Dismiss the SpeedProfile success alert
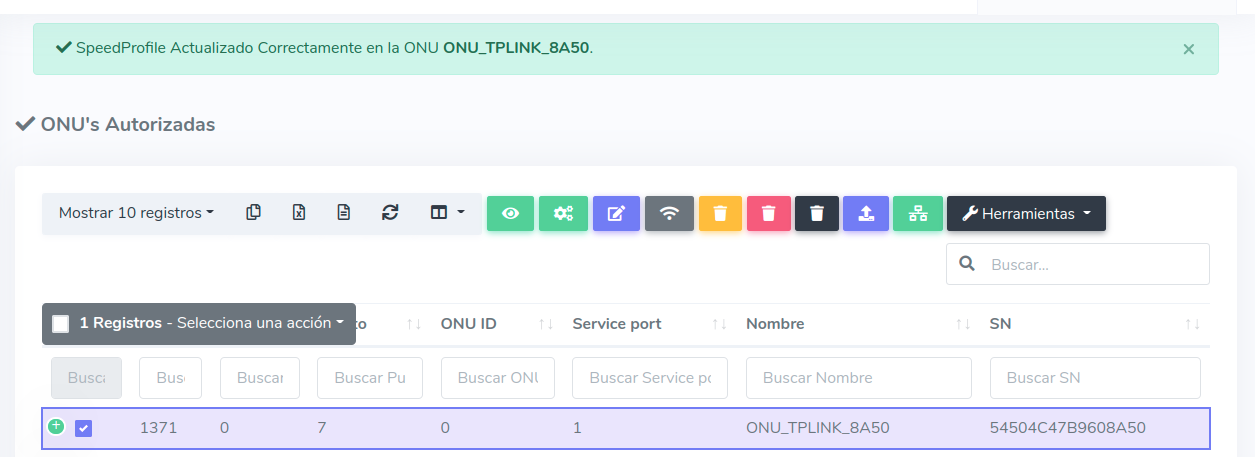 (1188, 49)
